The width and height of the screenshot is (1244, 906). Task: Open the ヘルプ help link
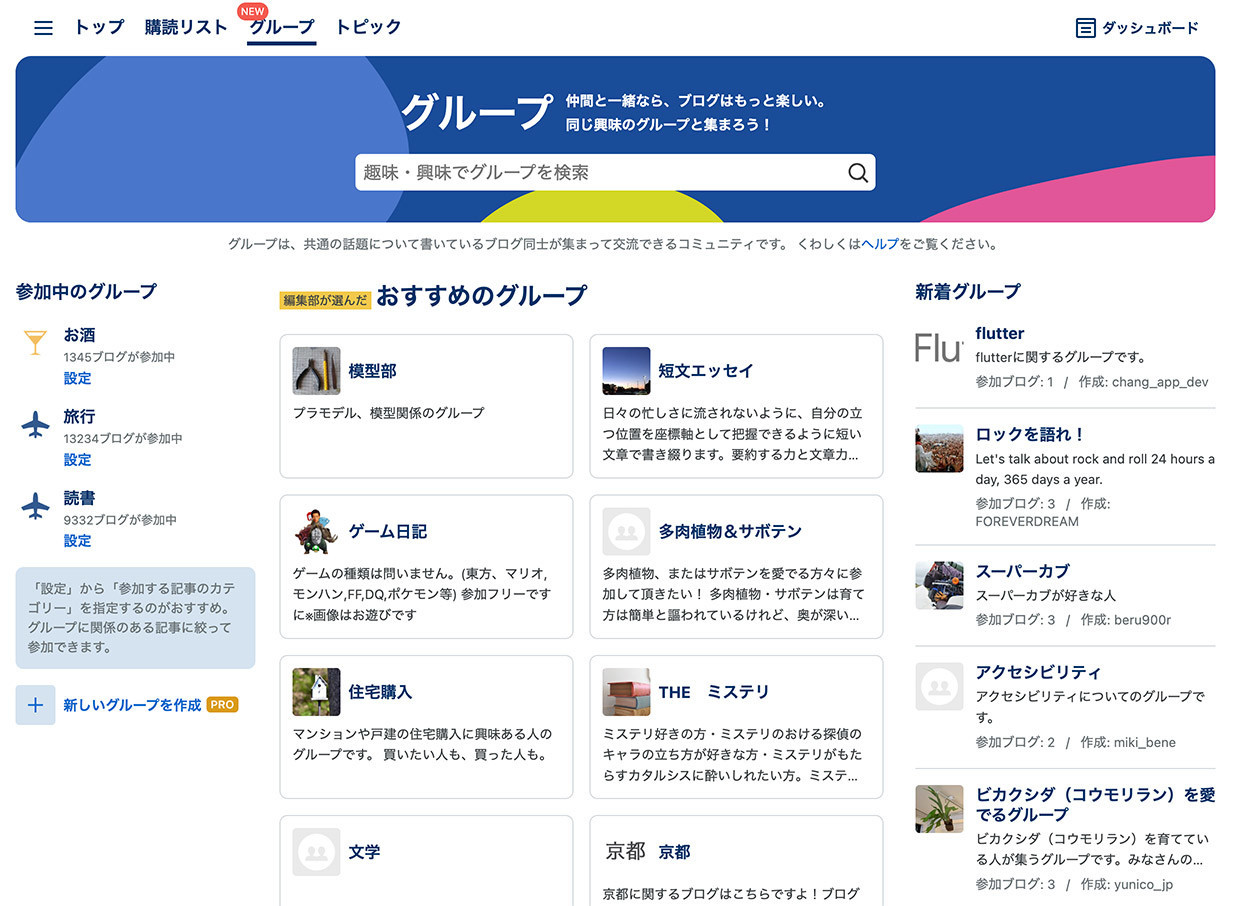880,244
